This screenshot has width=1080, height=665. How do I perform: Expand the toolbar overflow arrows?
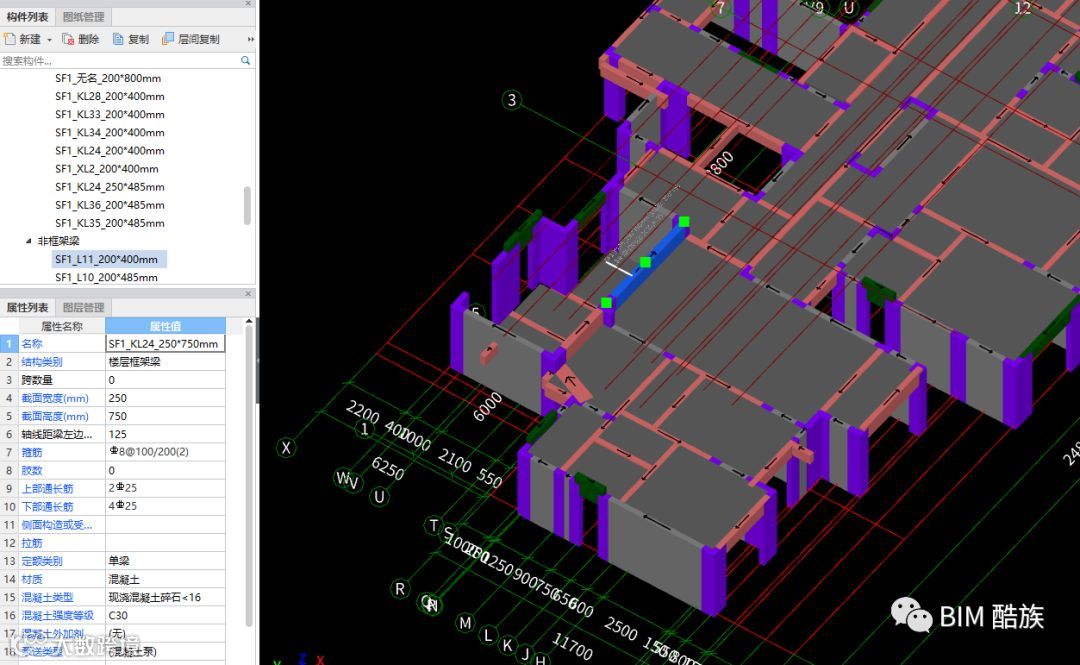[250, 39]
